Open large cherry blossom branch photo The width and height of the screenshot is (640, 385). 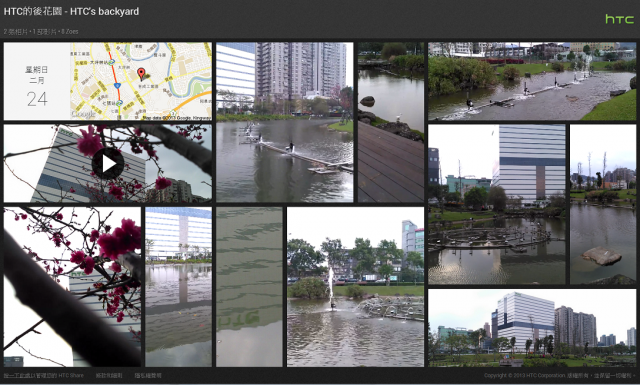tap(72, 287)
